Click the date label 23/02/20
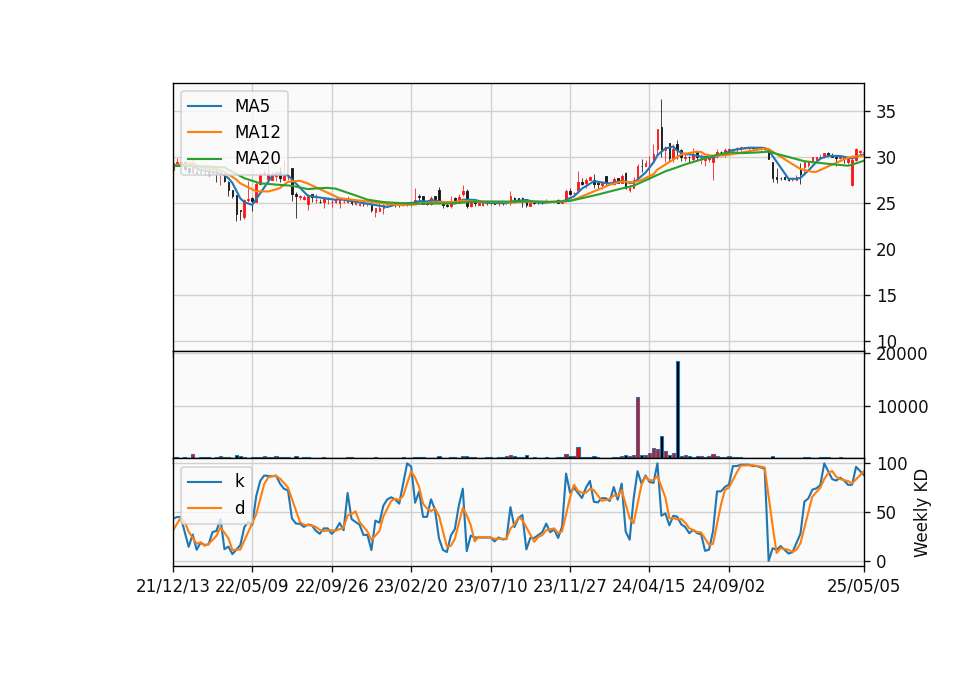The width and height of the screenshot is (960, 690). (411, 587)
